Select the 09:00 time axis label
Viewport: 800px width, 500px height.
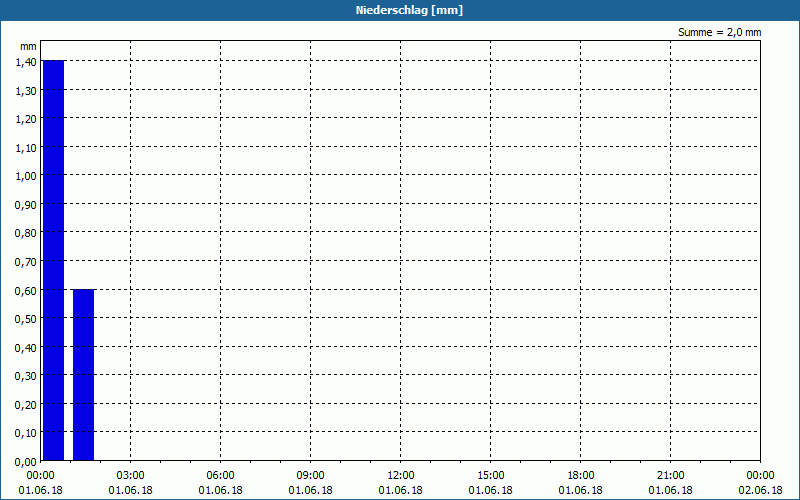310,476
